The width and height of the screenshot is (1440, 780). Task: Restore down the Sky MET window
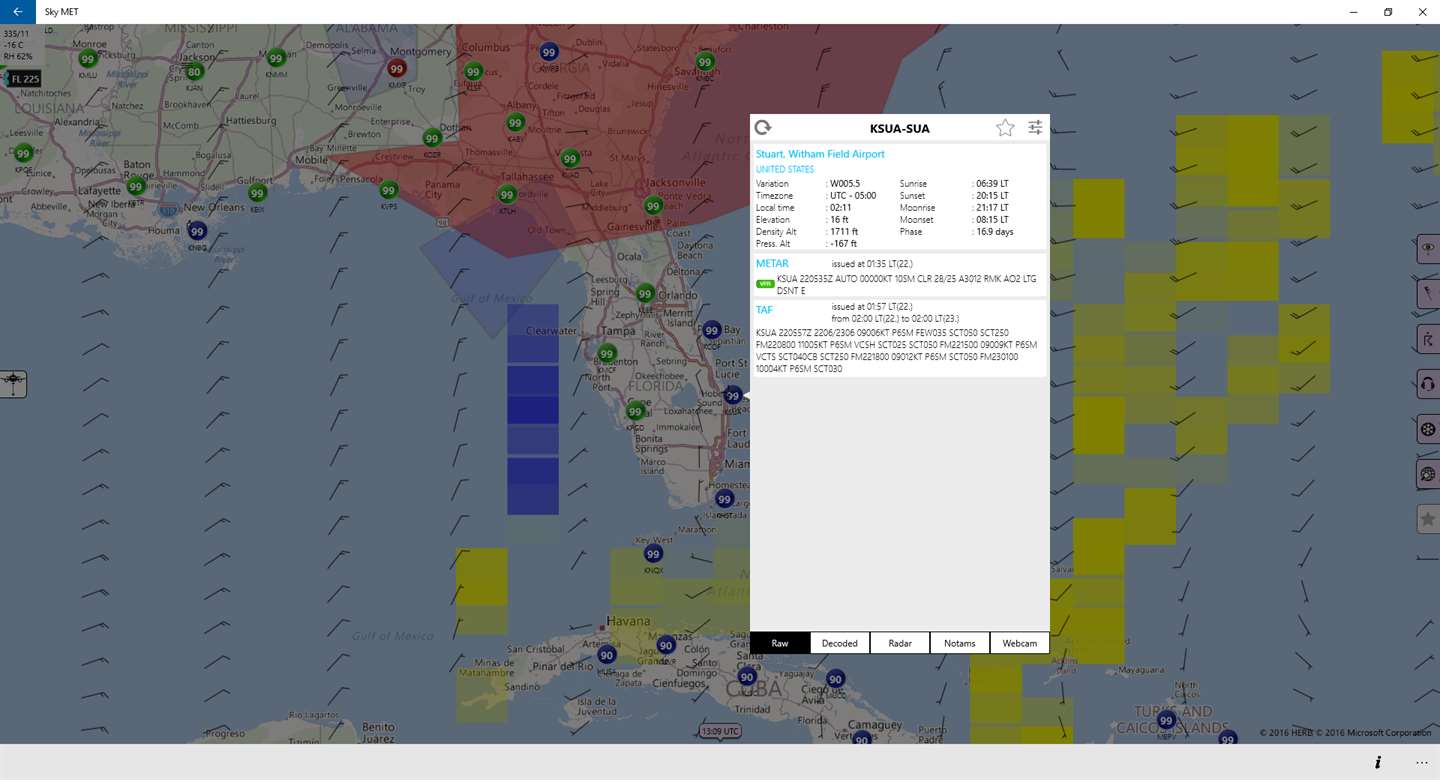[x=1388, y=12]
